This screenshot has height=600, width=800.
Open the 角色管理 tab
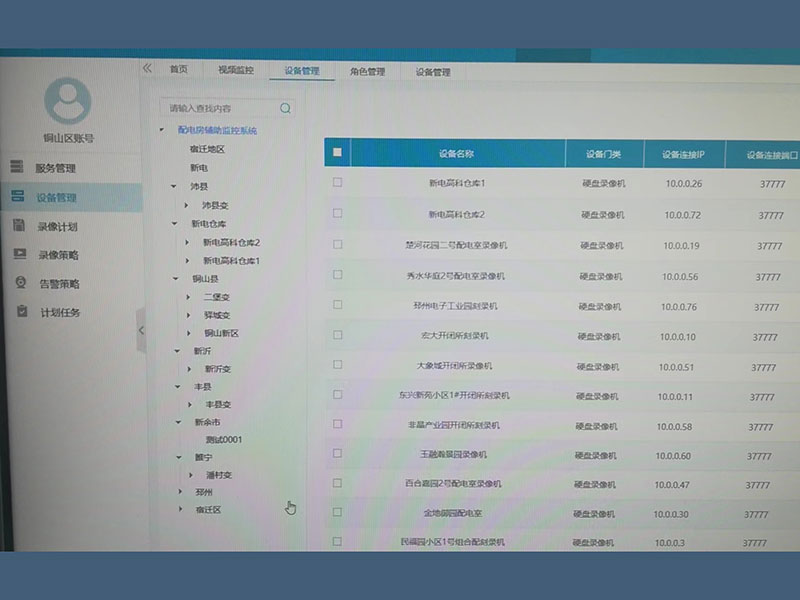(x=367, y=72)
